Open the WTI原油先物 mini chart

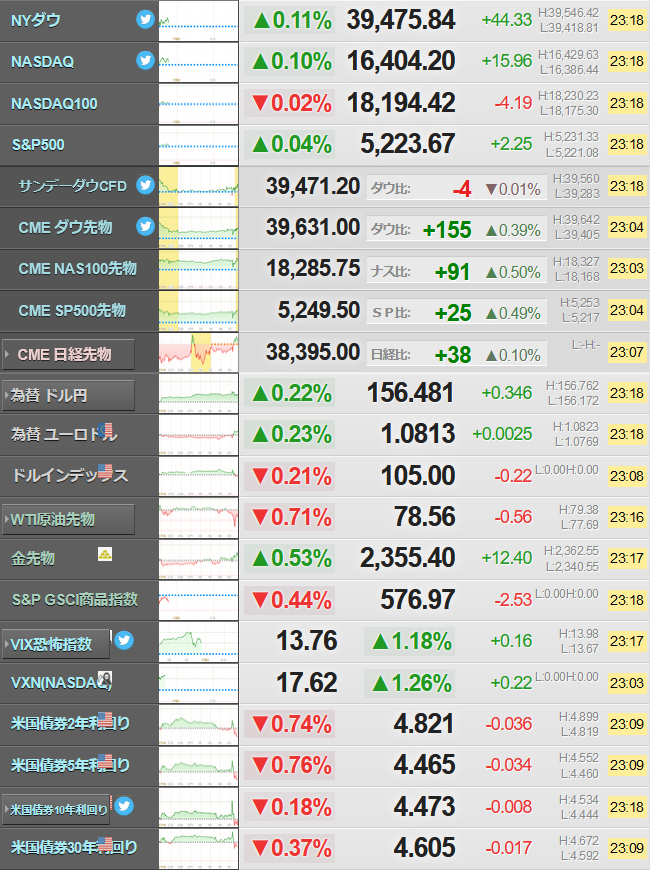[199, 518]
